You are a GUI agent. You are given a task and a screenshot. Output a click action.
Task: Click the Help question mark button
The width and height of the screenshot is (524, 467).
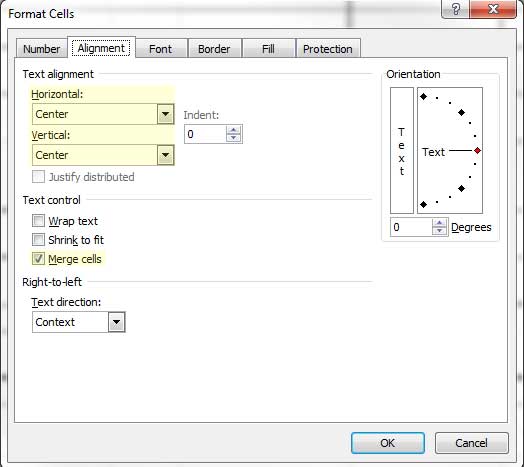pos(455,9)
